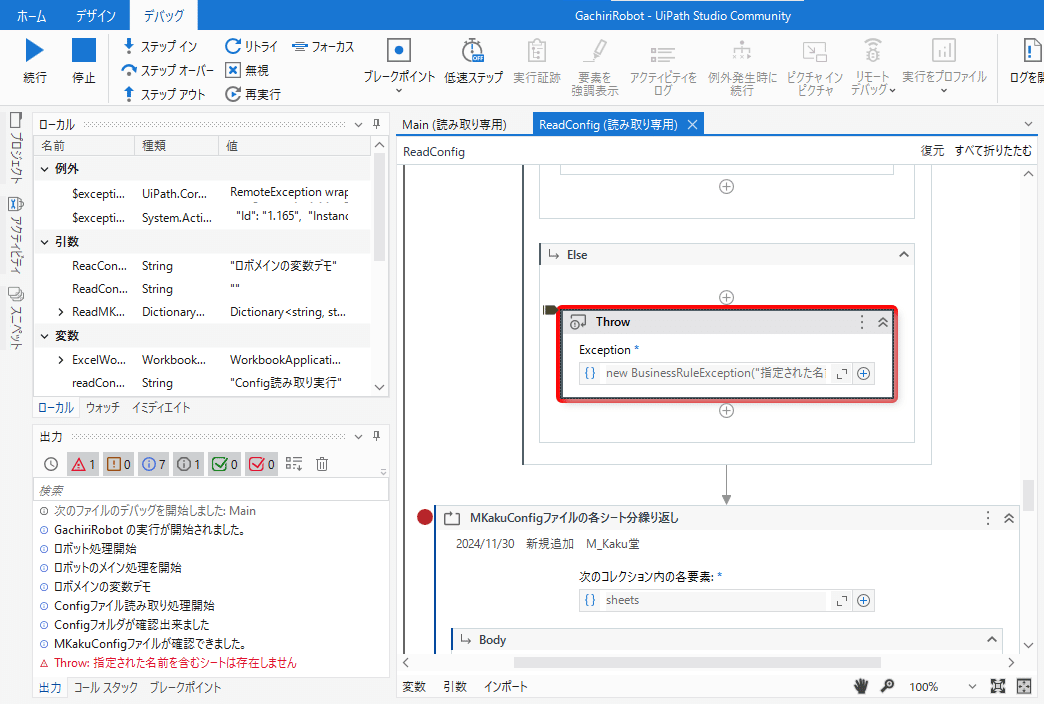Close the ReadConfig tab
This screenshot has width=1044, height=704.
point(692,125)
